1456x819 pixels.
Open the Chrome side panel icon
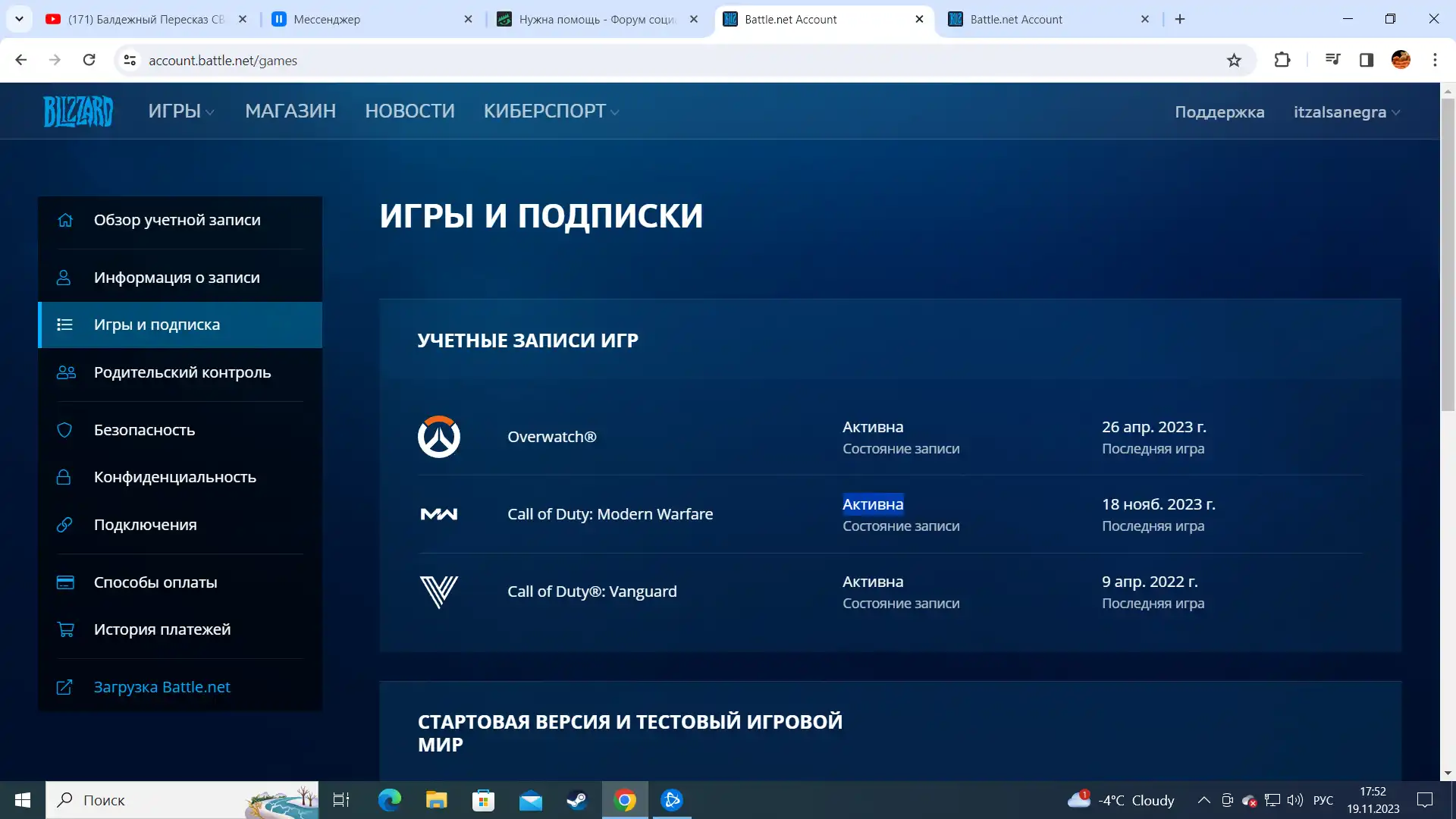pos(1367,60)
